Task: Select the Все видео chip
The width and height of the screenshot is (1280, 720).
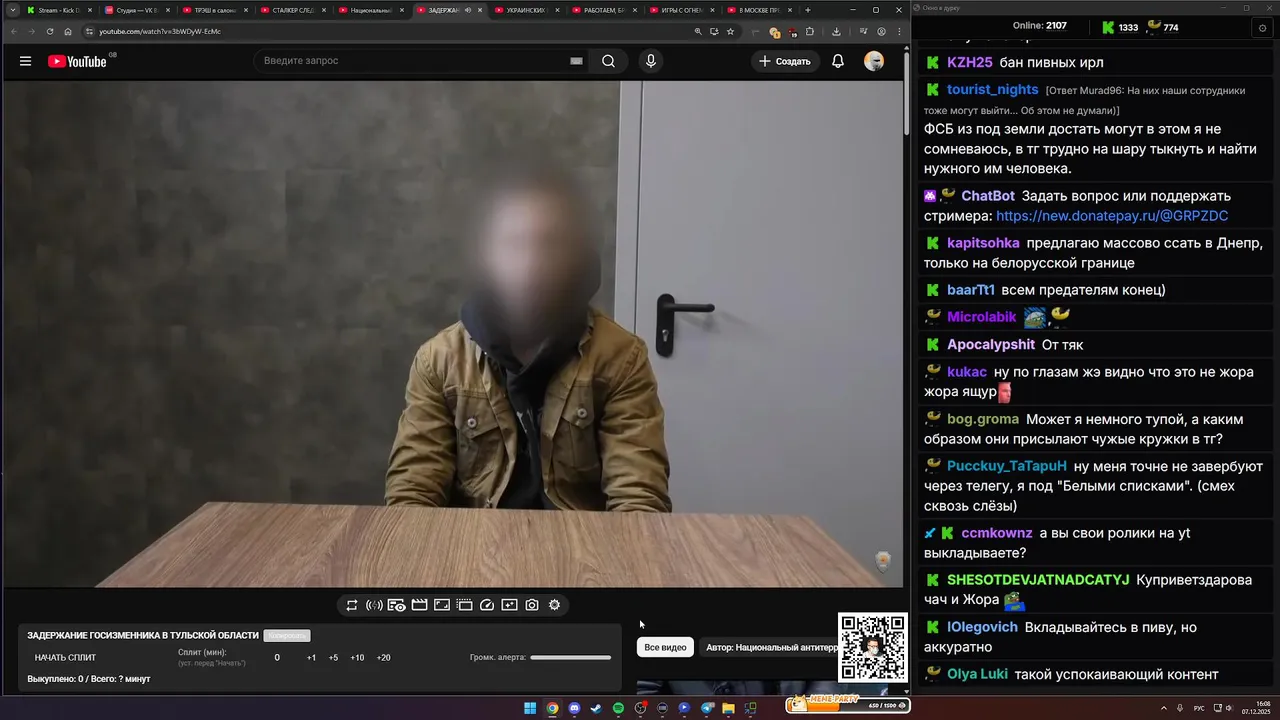Action: pyautogui.click(x=665, y=647)
